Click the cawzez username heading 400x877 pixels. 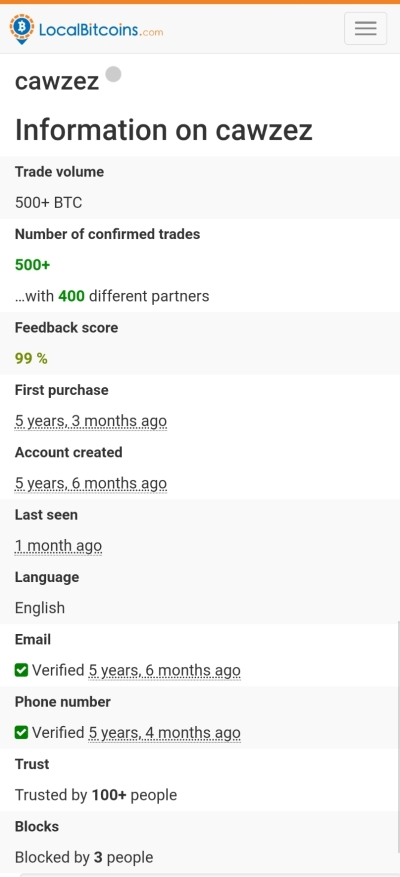[x=57, y=81]
